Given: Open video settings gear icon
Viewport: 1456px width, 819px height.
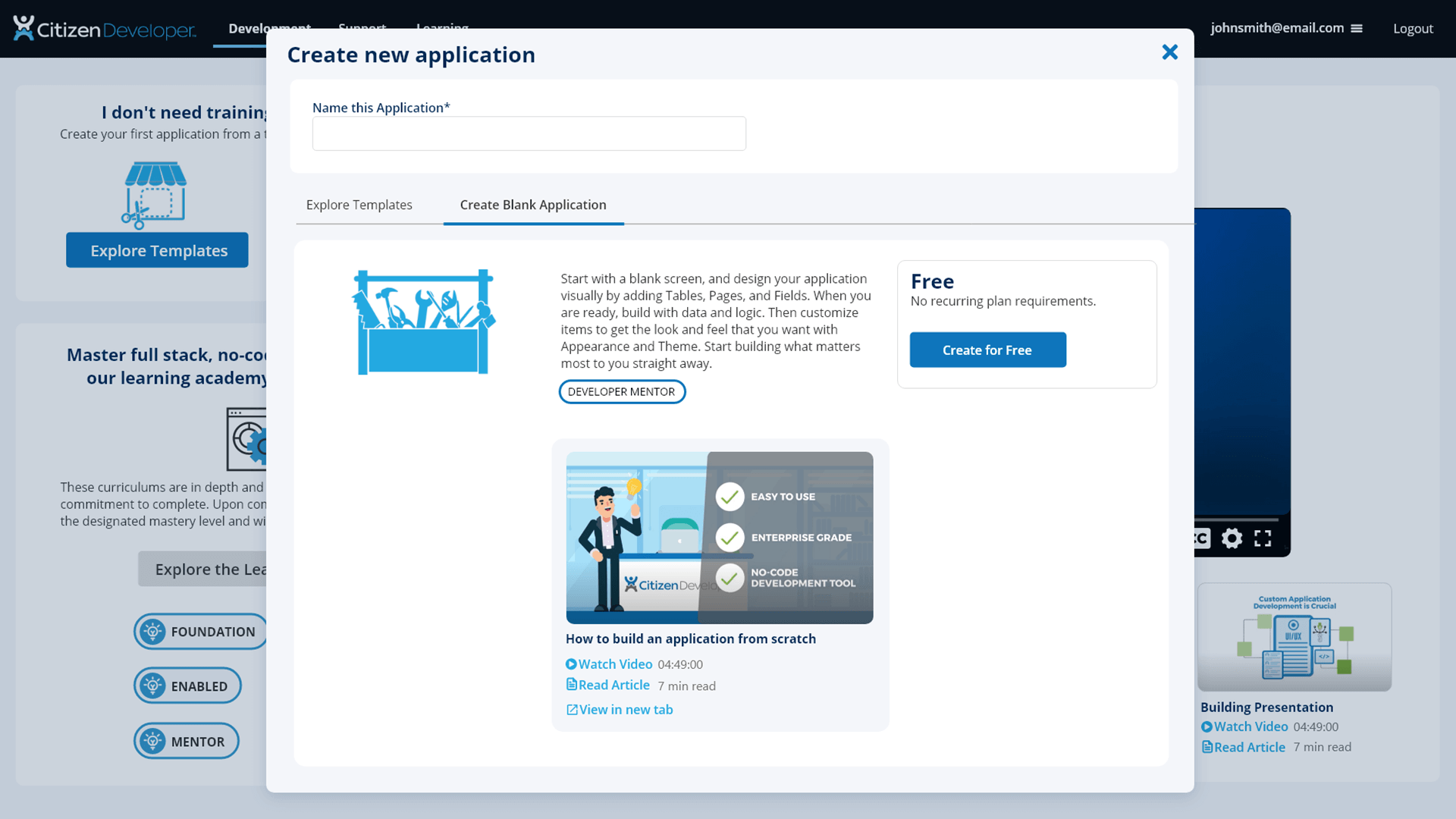Looking at the screenshot, I should pos(1232,538).
